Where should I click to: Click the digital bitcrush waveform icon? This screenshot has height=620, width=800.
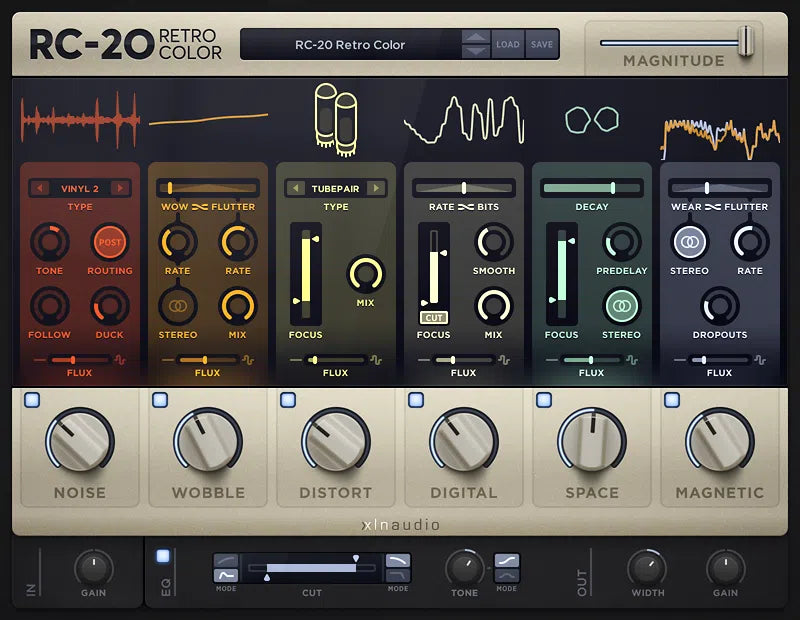(x=465, y=118)
